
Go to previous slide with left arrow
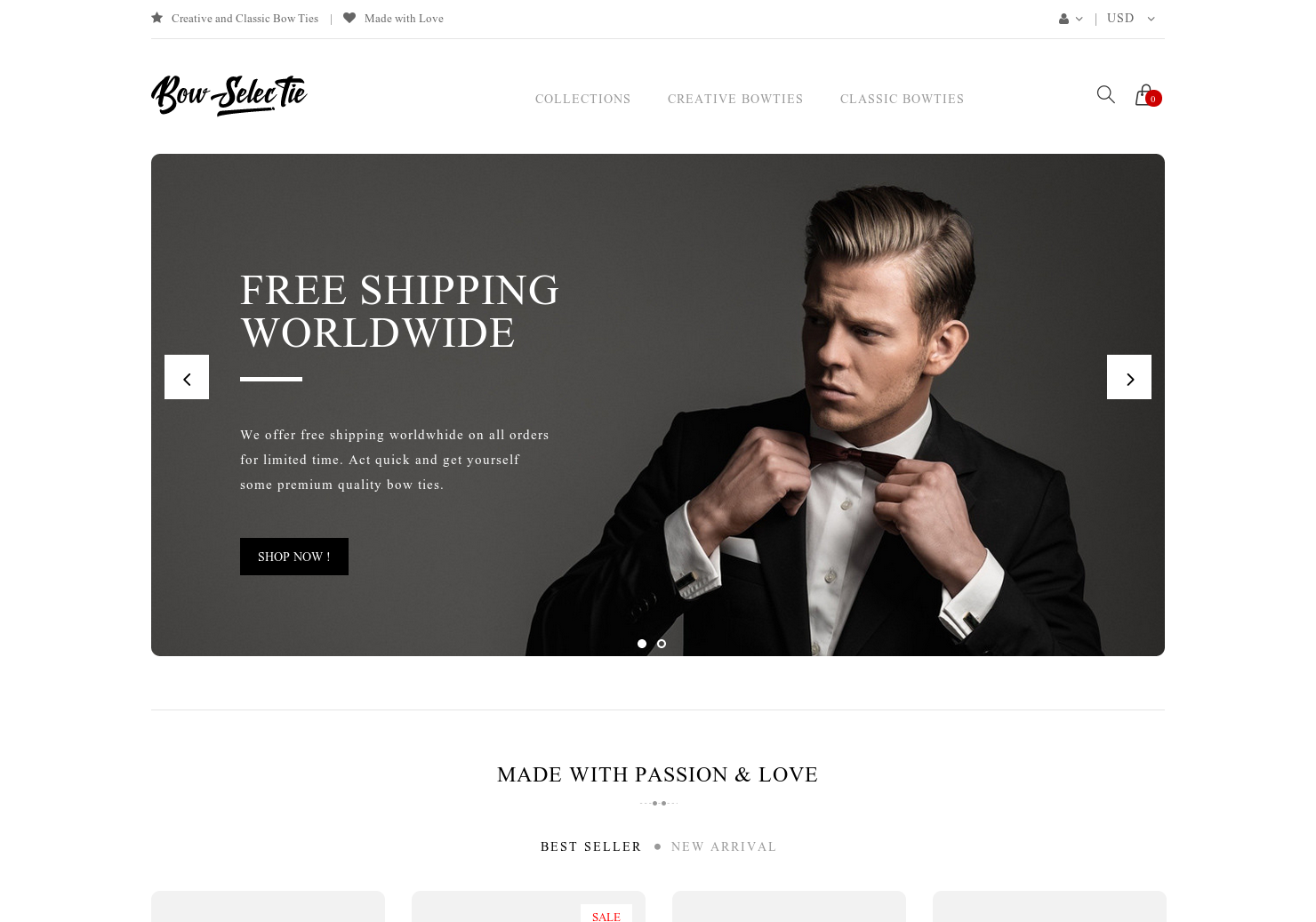(x=187, y=377)
